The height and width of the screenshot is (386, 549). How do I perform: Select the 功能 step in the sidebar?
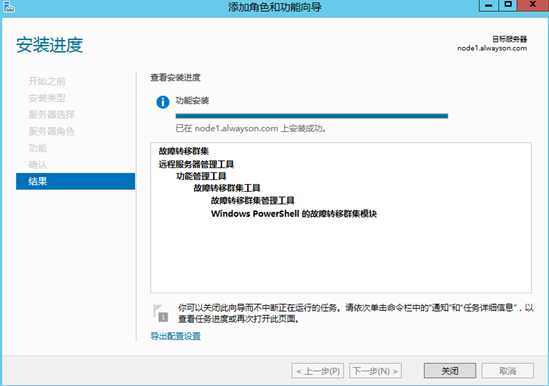click(x=37, y=148)
